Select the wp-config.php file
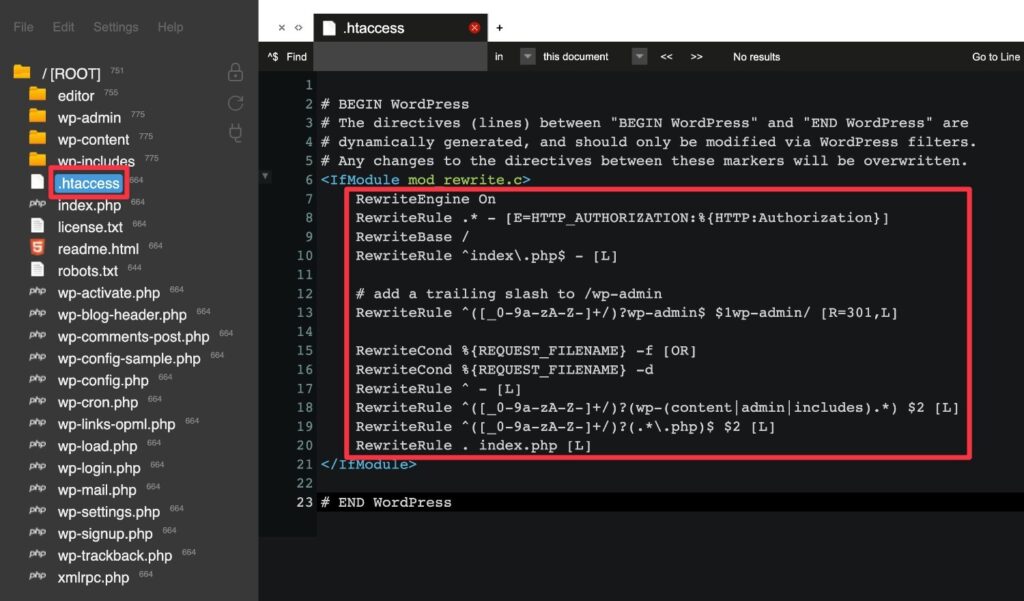Screen dimensions: 1024x601 (103, 381)
